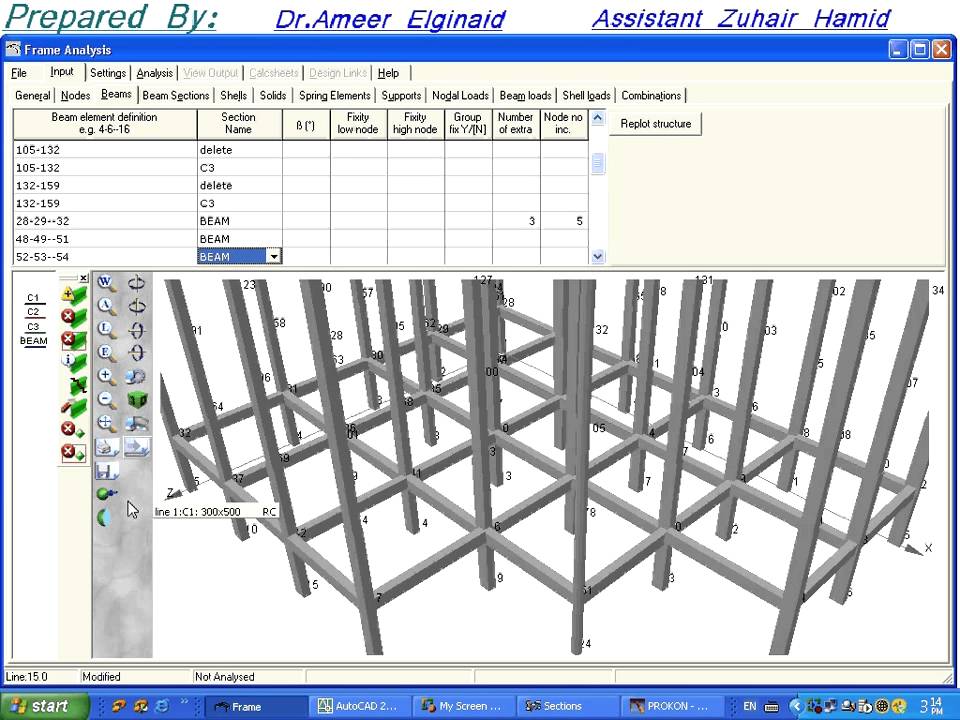The height and width of the screenshot is (720, 960).
Task: Open the Analysis menu
Action: click(x=154, y=73)
